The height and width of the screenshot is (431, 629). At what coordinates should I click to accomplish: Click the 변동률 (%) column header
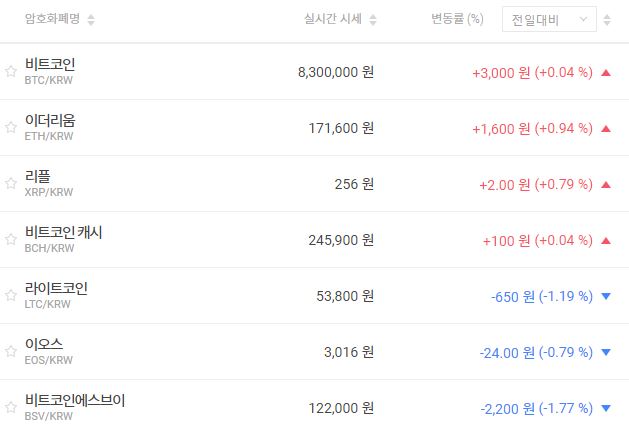(x=450, y=19)
